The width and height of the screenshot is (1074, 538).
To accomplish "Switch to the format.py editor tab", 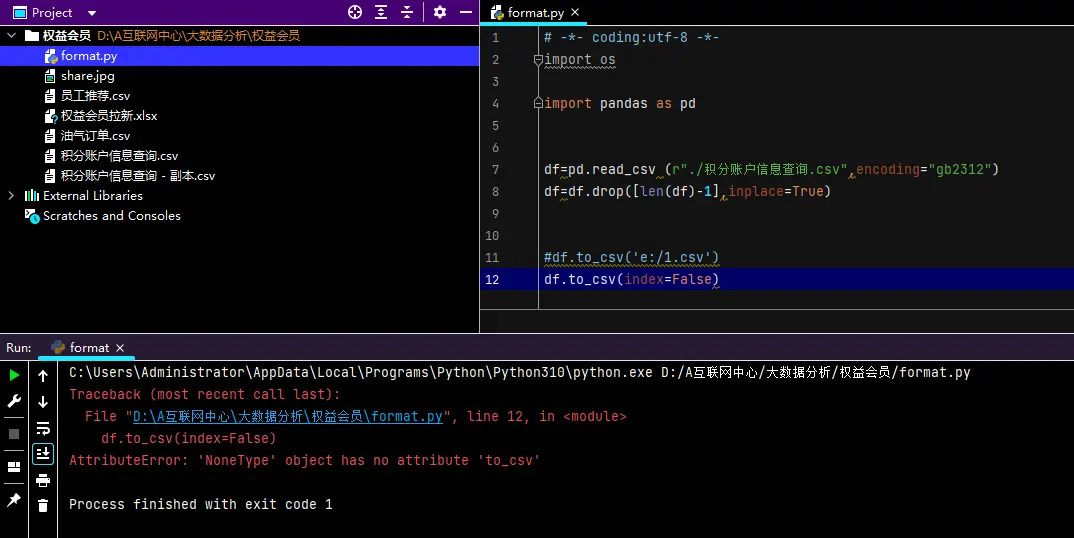I will point(536,12).
